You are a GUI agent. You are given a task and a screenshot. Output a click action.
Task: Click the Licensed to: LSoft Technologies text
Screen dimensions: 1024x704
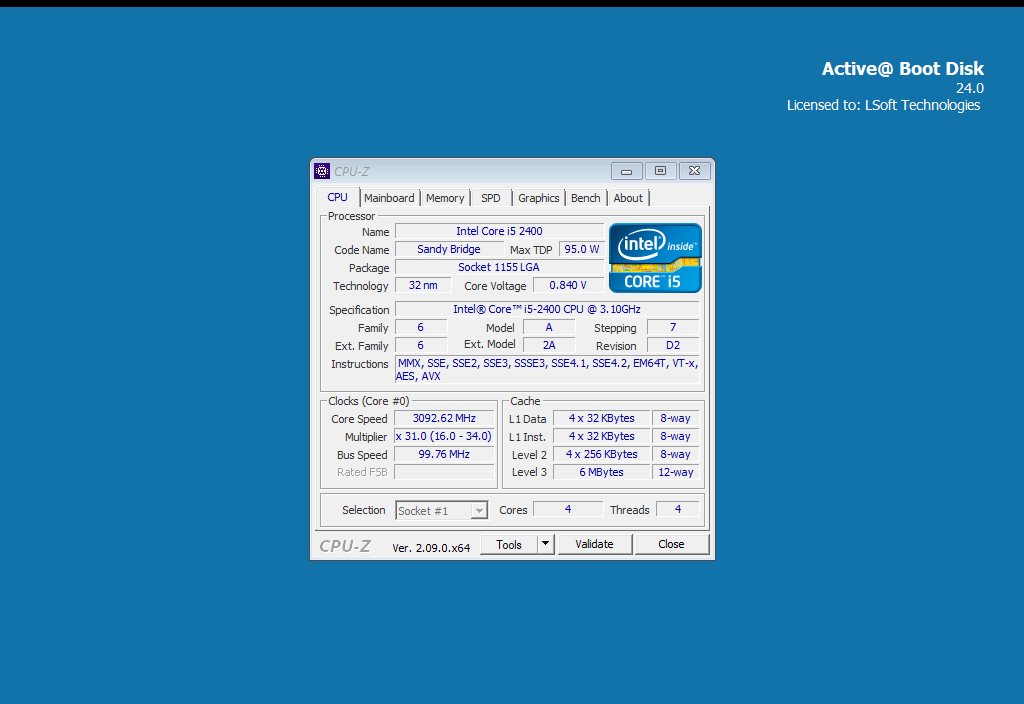pyautogui.click(x=884, y=105)
